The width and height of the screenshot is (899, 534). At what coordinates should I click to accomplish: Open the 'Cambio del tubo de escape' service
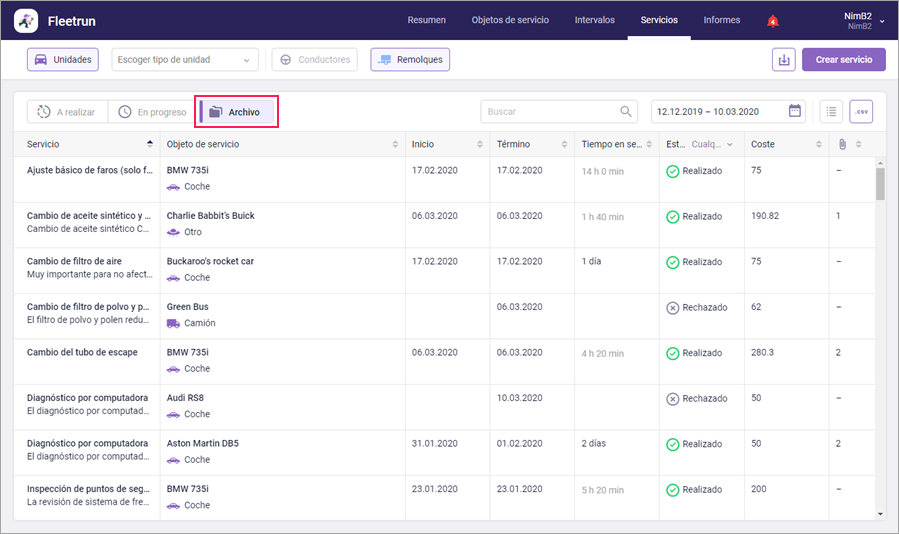pos(82,353)
